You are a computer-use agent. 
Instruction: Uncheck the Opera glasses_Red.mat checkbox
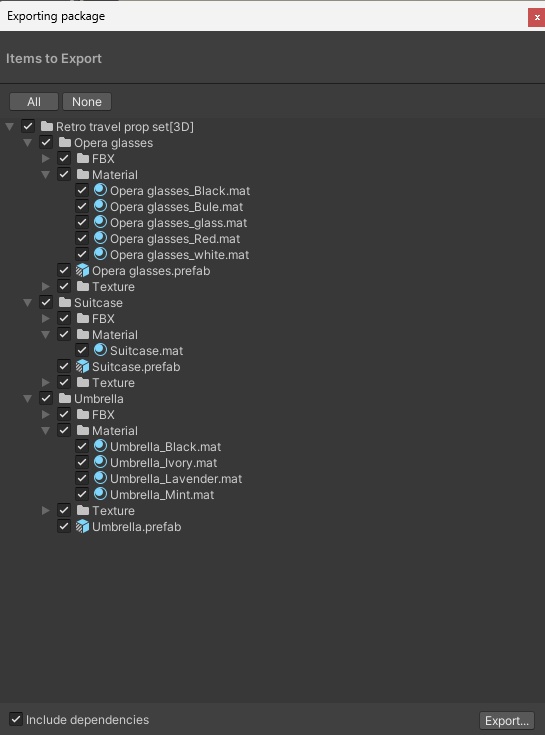82,238
